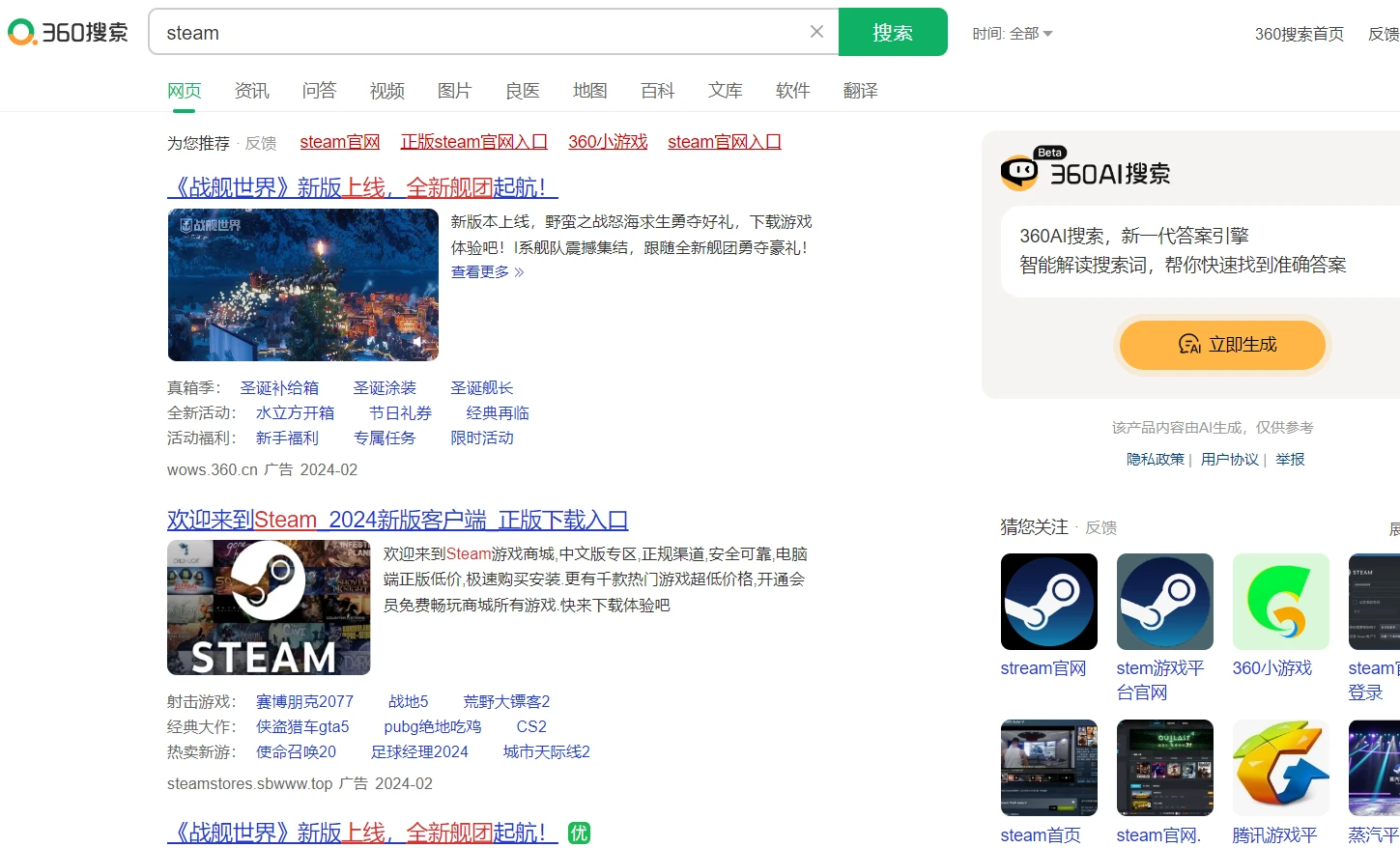Image resolution: width=1400 pixels, height=848 pixels.
Task: Switch to the 问答 tab
Action: (320, 91)
